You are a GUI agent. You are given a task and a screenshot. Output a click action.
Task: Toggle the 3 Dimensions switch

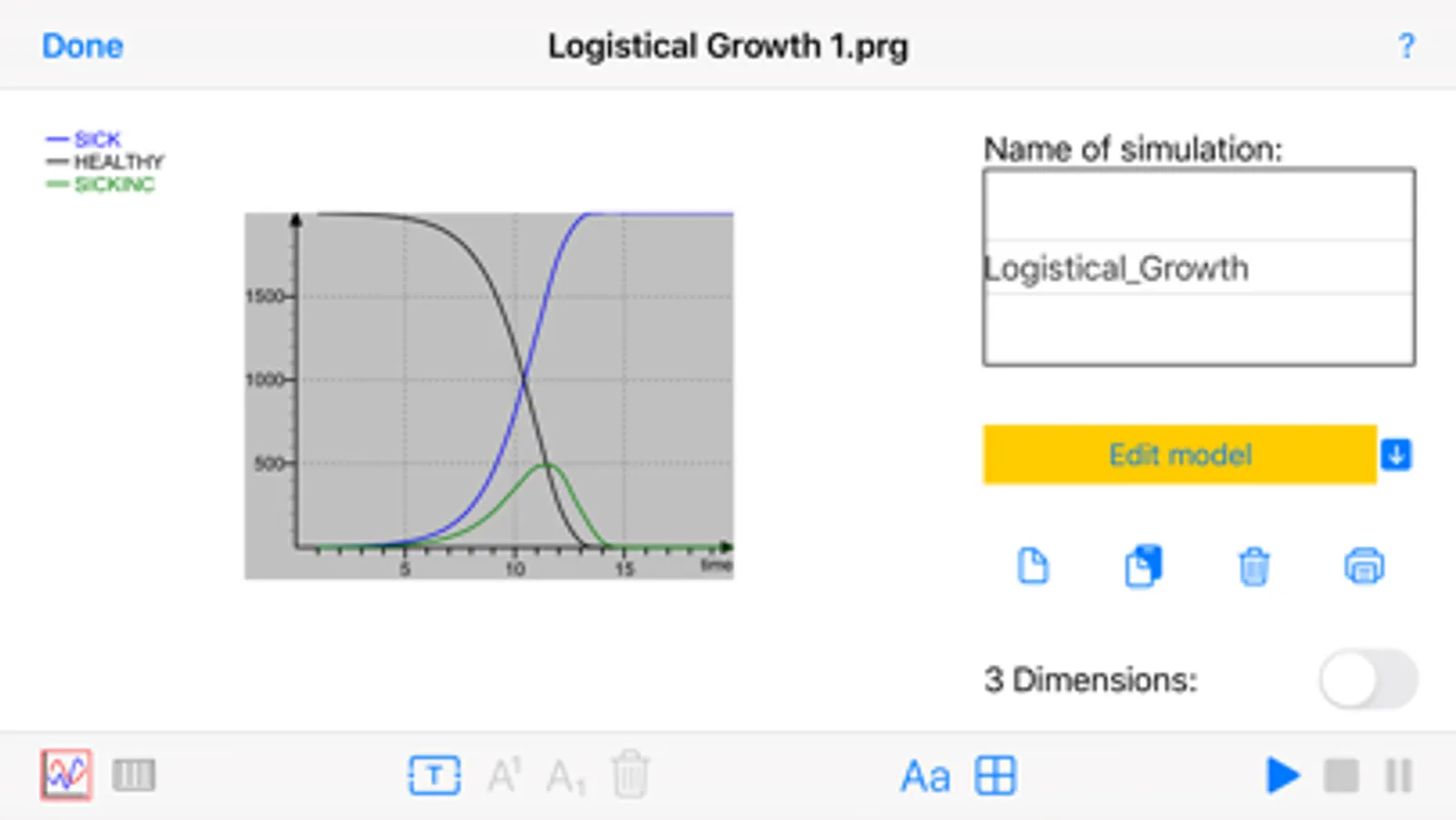pyautogui.click(x=1368, y=680)
